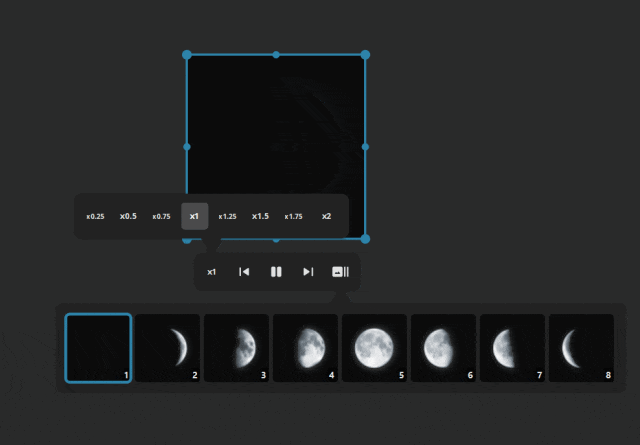Viewport: 640px width, 445px height.
Task: Set playback speed to x2
Action: [x=326, y=216]
